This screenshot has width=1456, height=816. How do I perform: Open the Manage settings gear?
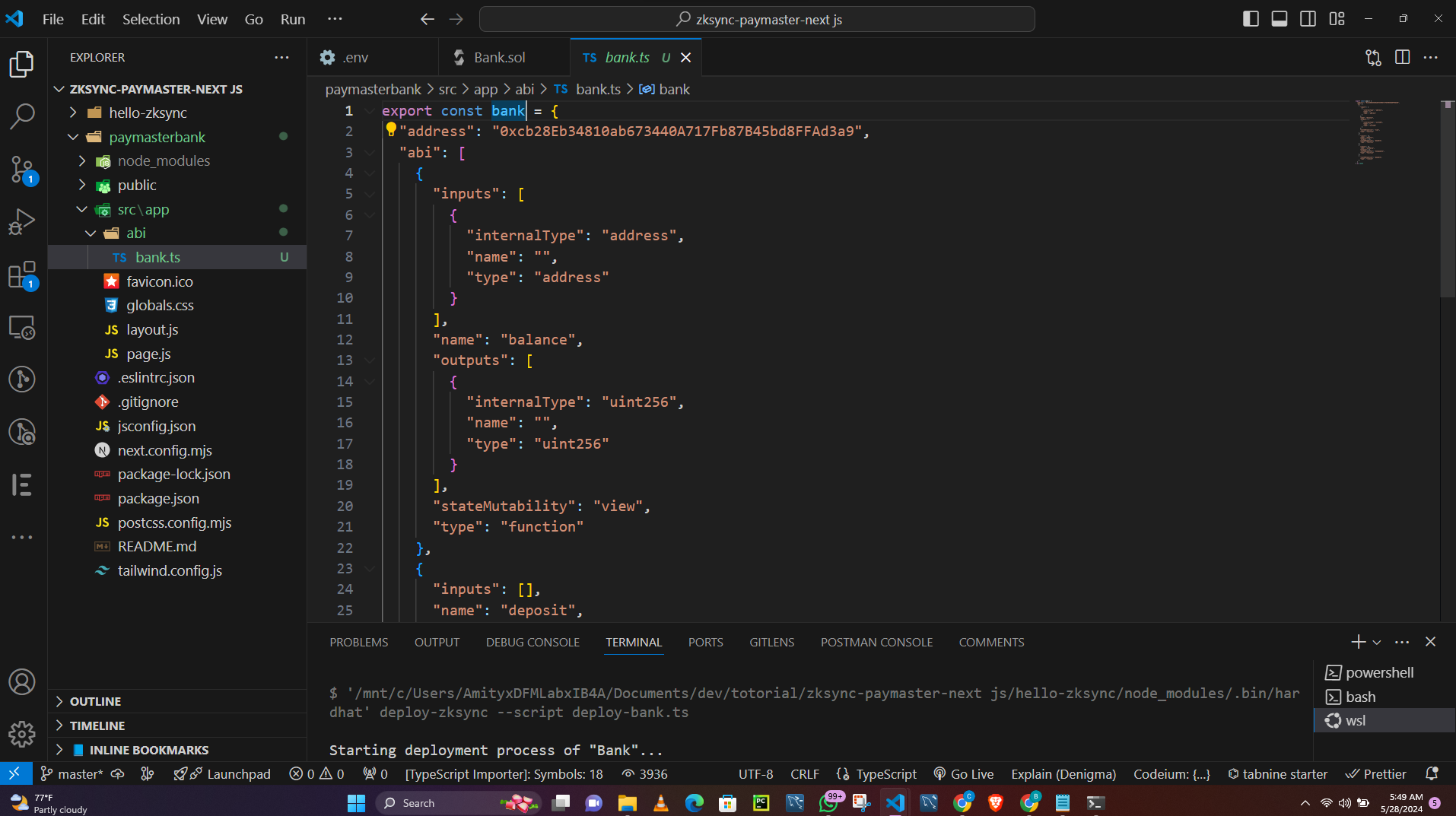[21, 734]
